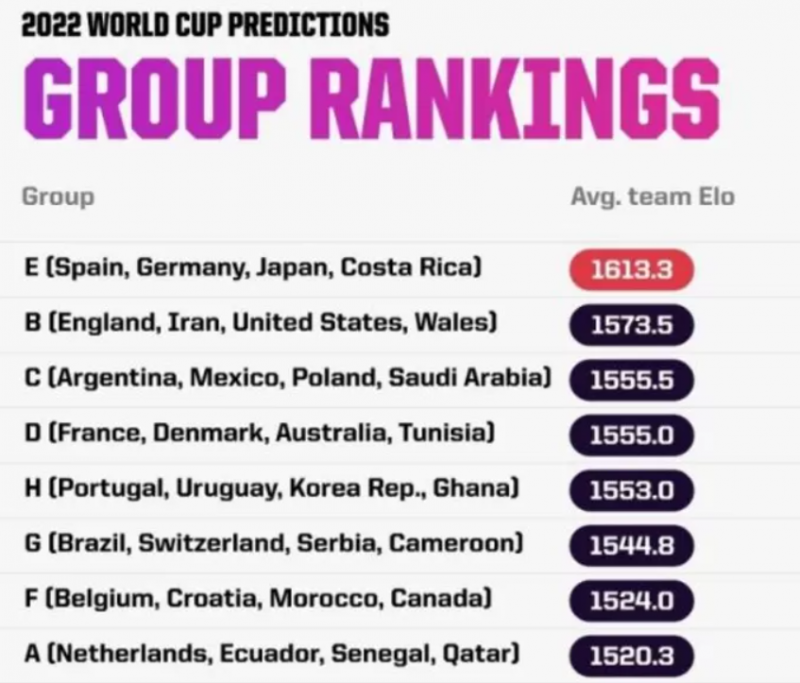Tap the 1553.0 Elo rating badge
800x683 pixels.
[x=630, y=491]
